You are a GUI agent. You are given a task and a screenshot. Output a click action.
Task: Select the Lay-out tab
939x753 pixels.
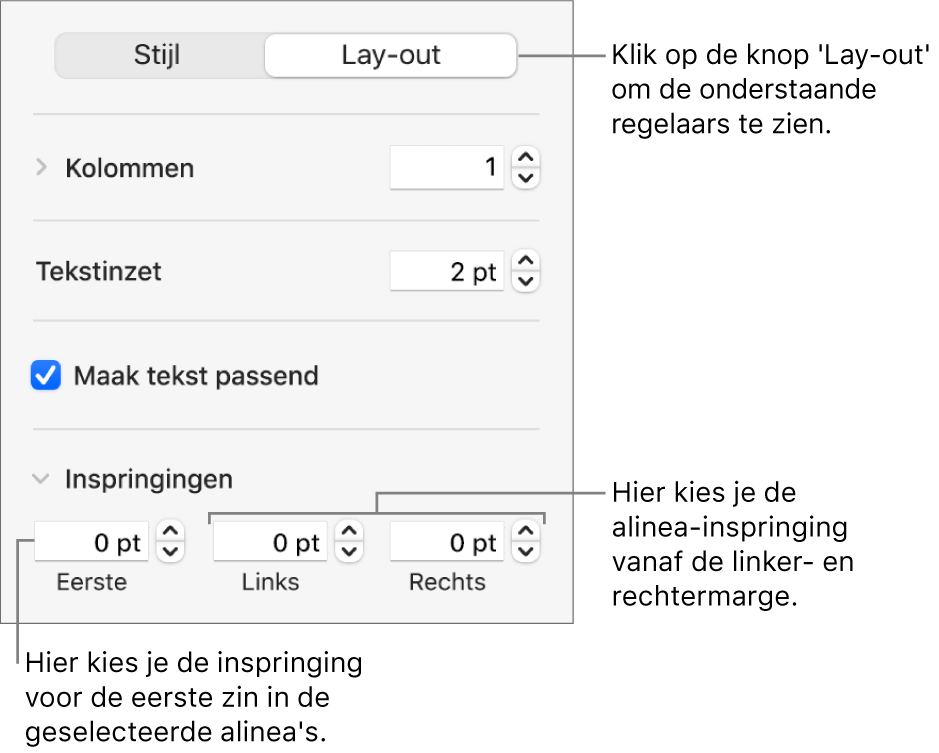click(390, 55)
